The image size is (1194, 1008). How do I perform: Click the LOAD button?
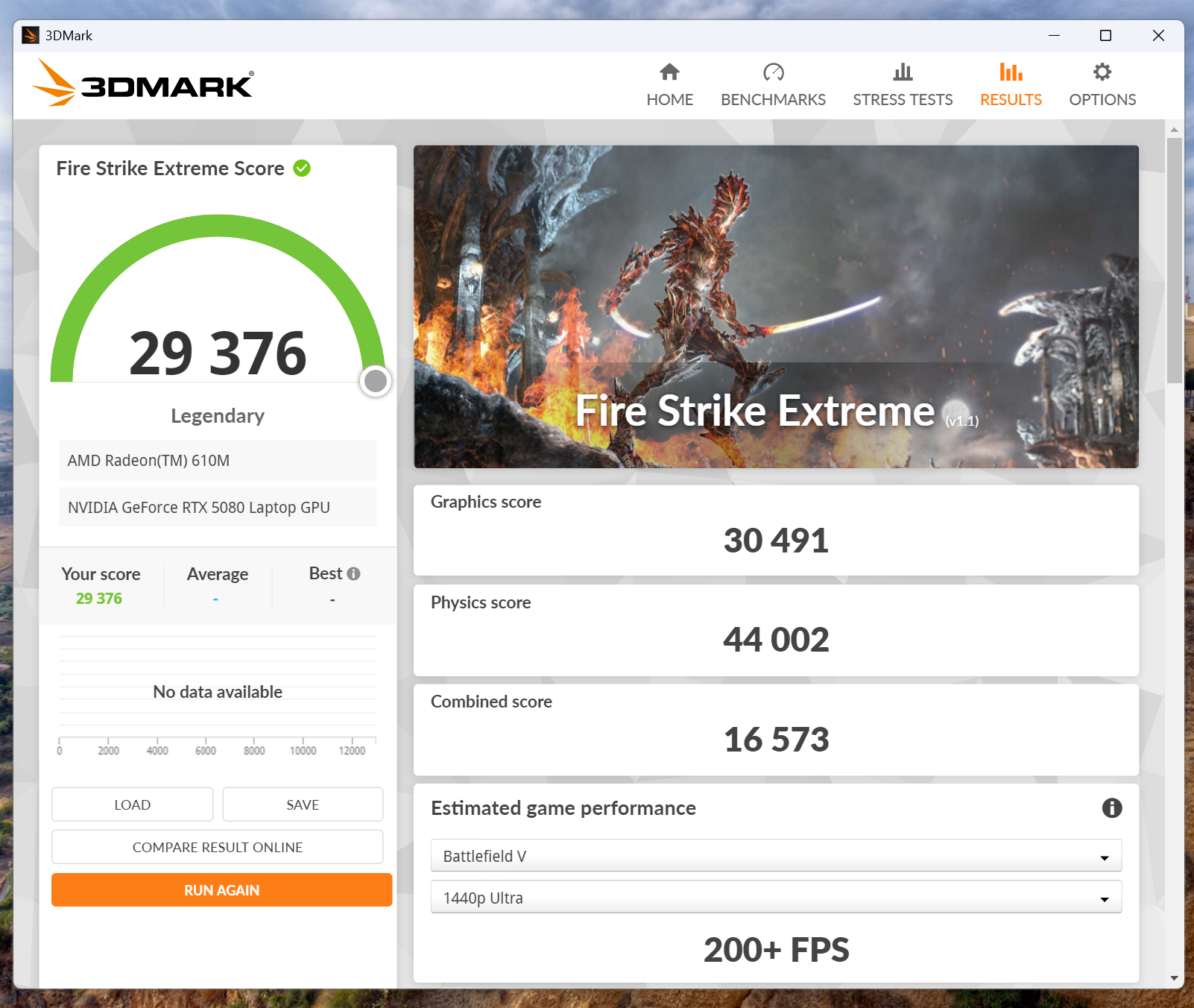[132, 805]
